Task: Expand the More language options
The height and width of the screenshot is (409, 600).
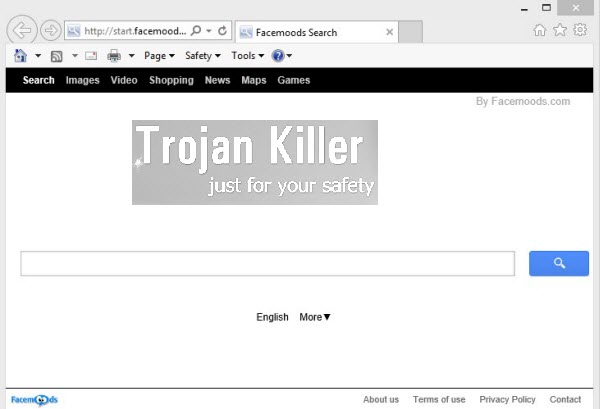Action: (x=315, y=317)
